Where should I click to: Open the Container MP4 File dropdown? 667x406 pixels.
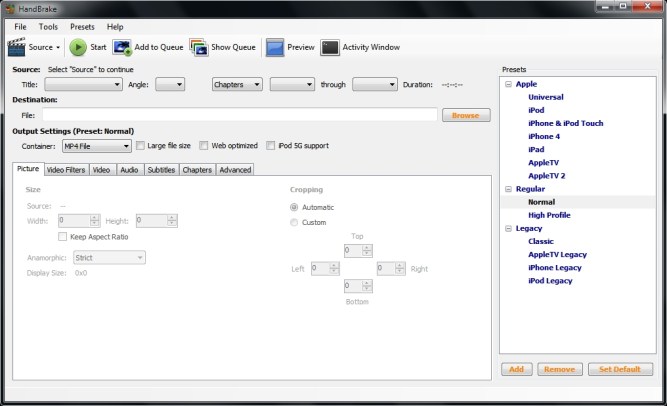pyautogui.click(x=96, y=146)
